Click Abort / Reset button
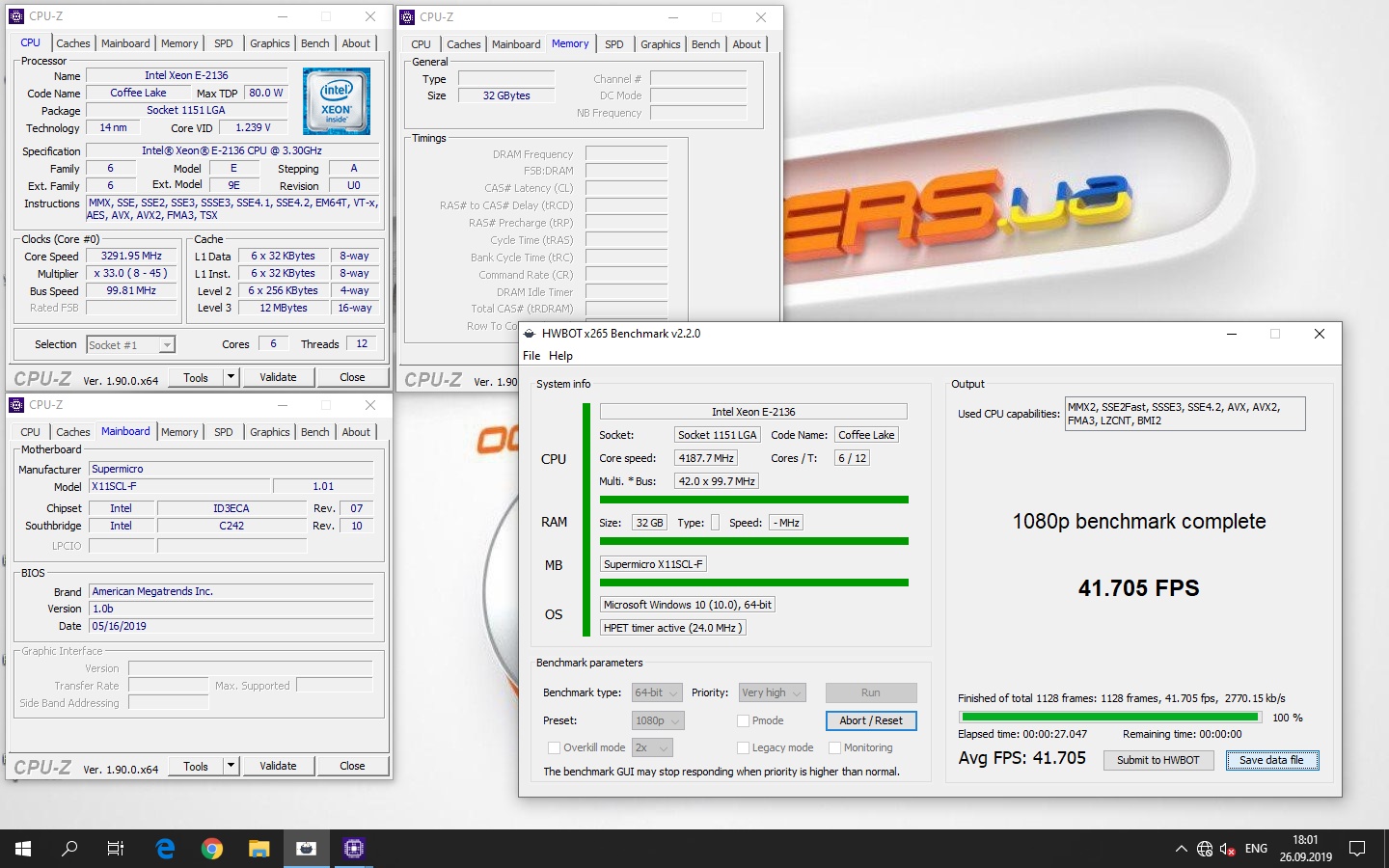This screenshot has height=868, width=1389. [871, 720]
